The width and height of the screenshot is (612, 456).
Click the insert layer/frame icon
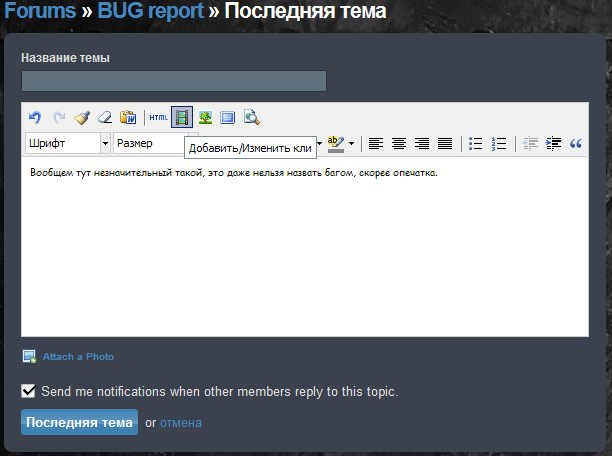click(x=228, y=118)
